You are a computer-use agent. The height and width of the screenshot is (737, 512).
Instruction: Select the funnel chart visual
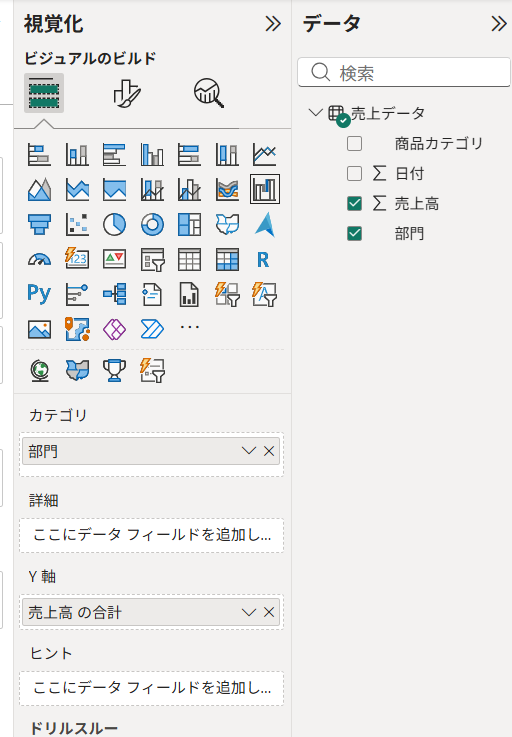39,224
